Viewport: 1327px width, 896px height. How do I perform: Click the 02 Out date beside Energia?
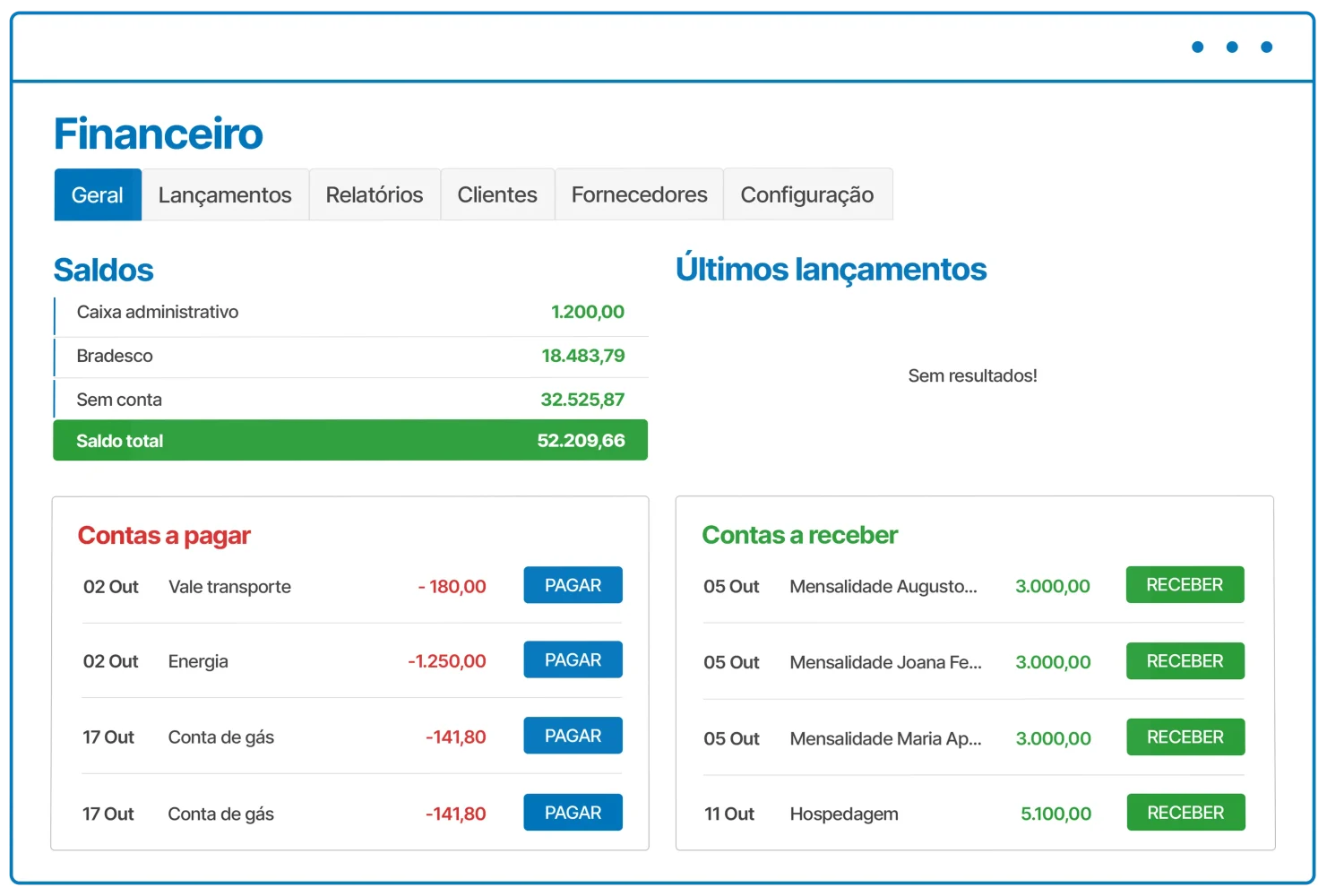pos(111,661)
